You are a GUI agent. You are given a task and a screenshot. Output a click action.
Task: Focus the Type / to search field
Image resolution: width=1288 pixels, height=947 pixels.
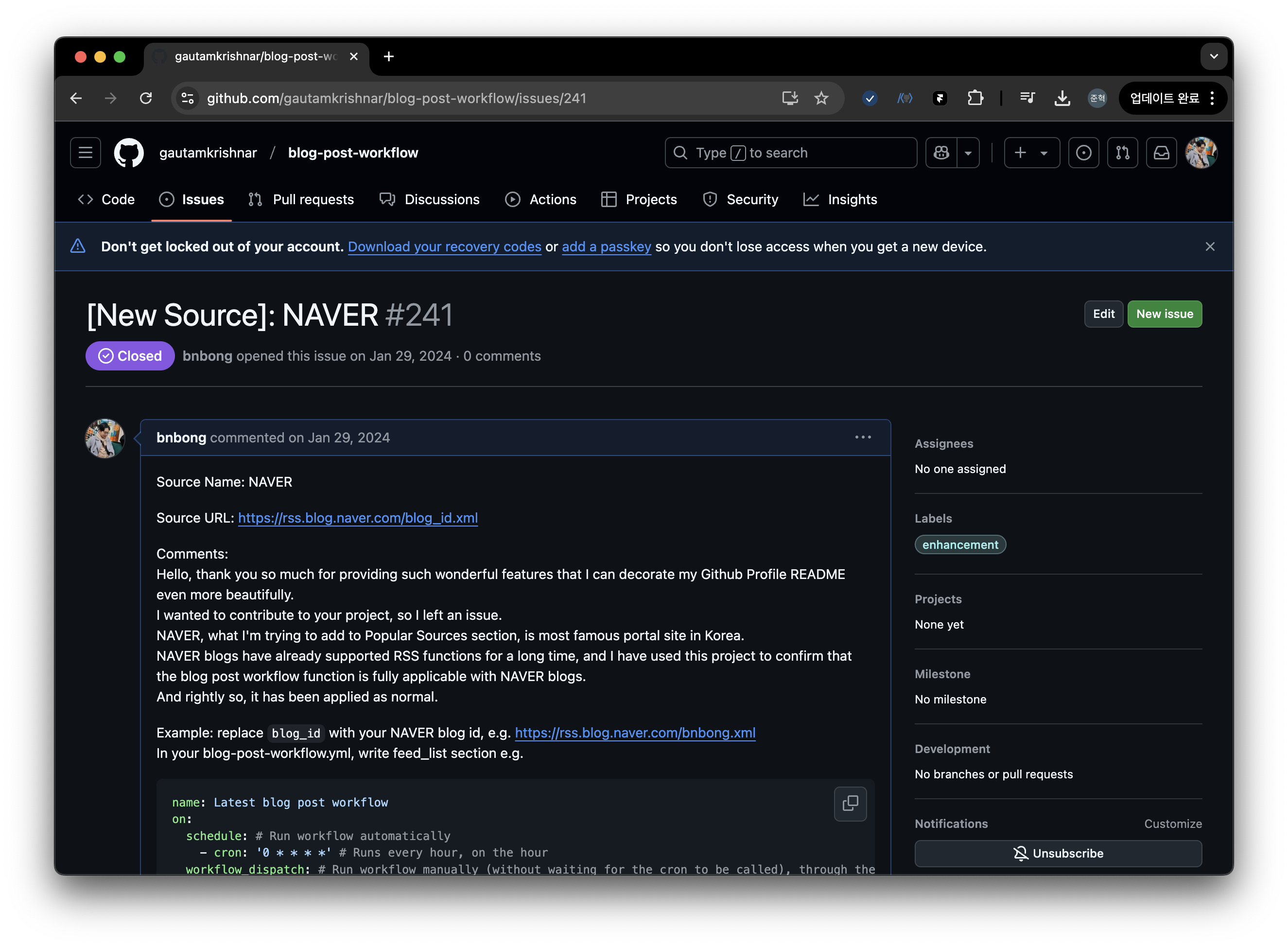click(x=791, y=153)
